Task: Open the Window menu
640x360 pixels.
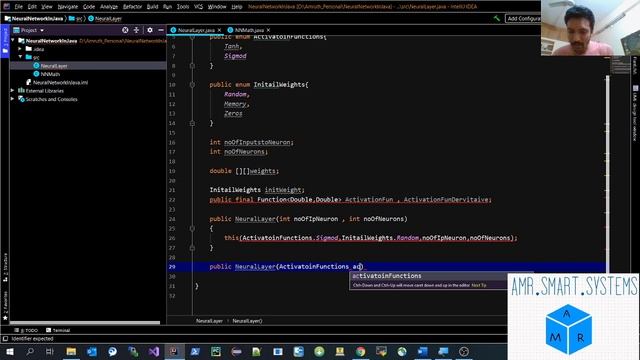Action: coord(217,7)
